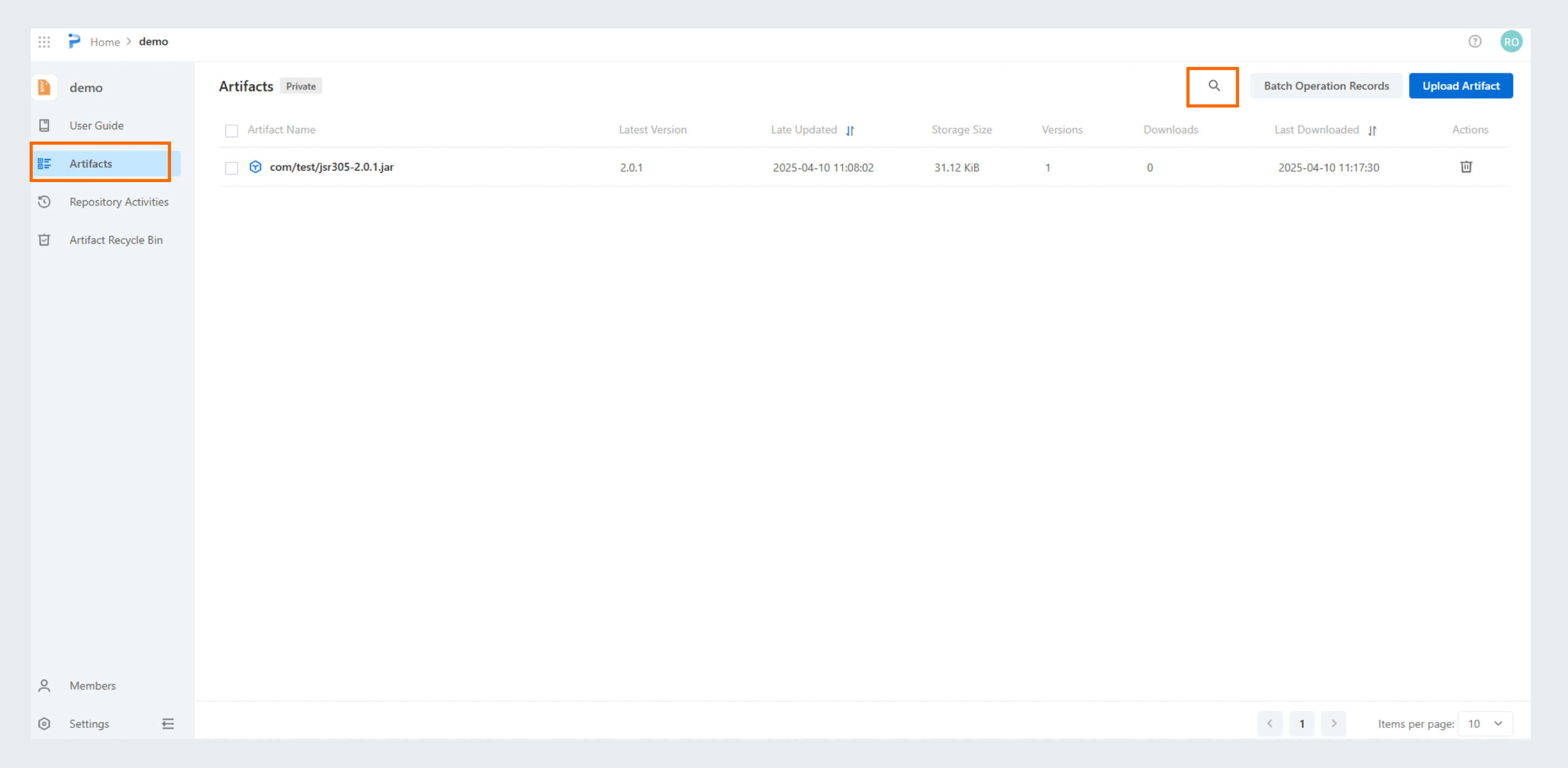Image resolution: width=1568 pixels, height=768 pixels.
Task: Open the Artifact Recycle Bin
Action: [x=116, y=239]
